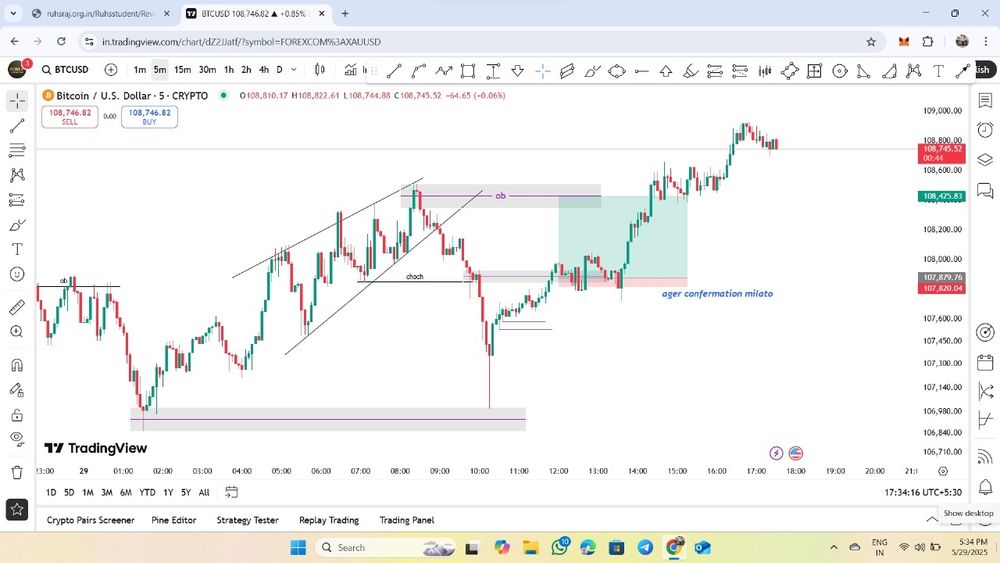This screenshot has width=1000, height=563.
Task: Toggle hide all drawings eye icon
Action: coord(17,439)
